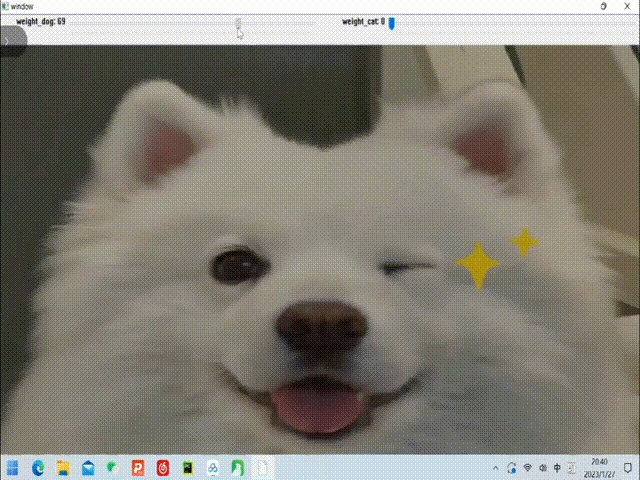The width and height of the screenshot is (640, 480).
Task: Click the weight_dog: 69 label
Action: [x=41, y=21]
